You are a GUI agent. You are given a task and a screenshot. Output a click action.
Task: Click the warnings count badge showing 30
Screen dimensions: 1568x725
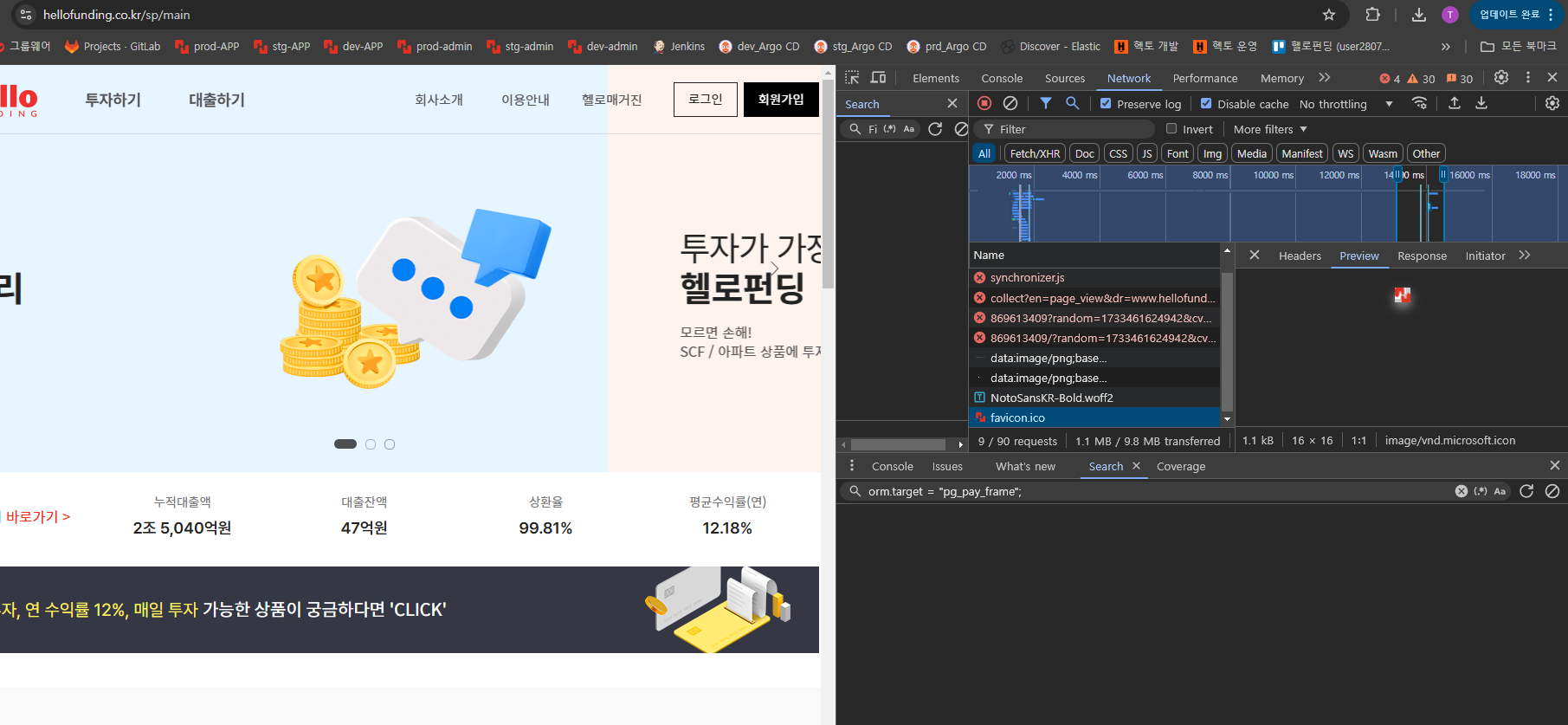tap(1421, 79)
